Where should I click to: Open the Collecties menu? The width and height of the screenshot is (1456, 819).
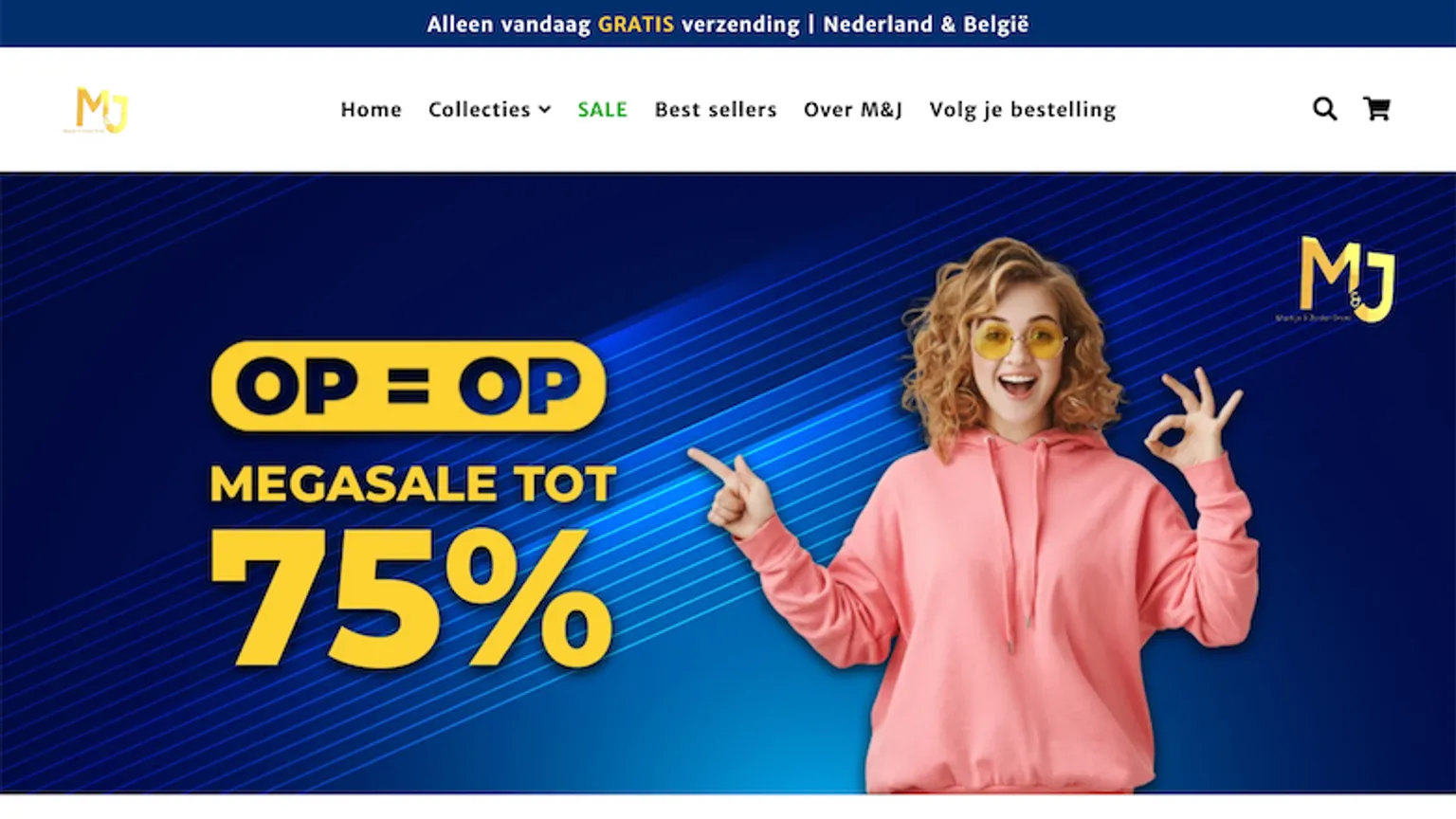click(489, 110)
